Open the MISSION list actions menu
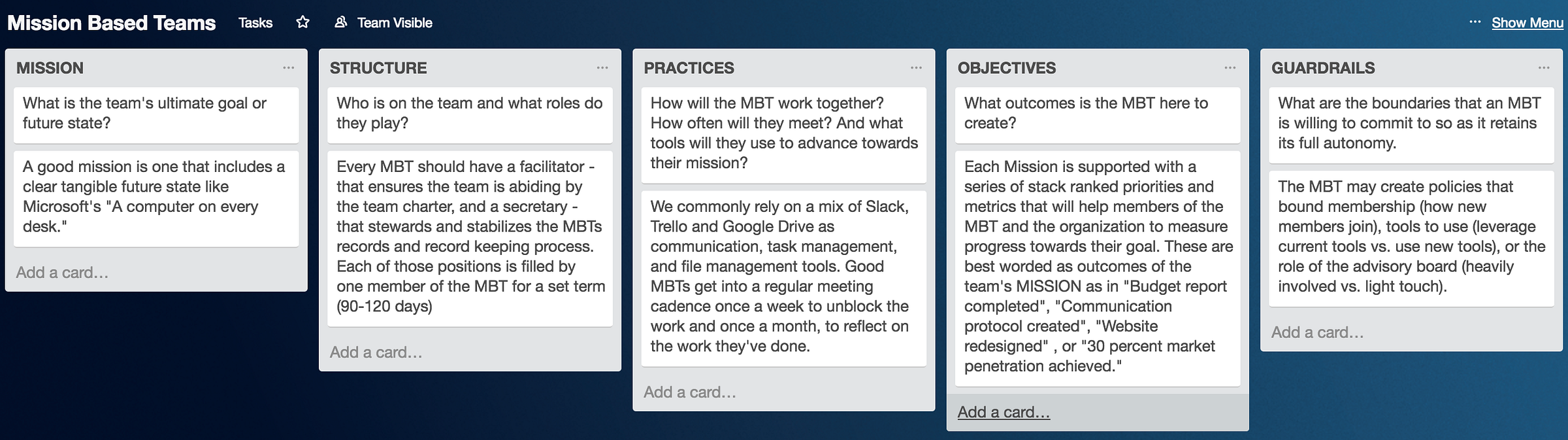This screenshot has height=440, width=1568. [x=289, y=68]
